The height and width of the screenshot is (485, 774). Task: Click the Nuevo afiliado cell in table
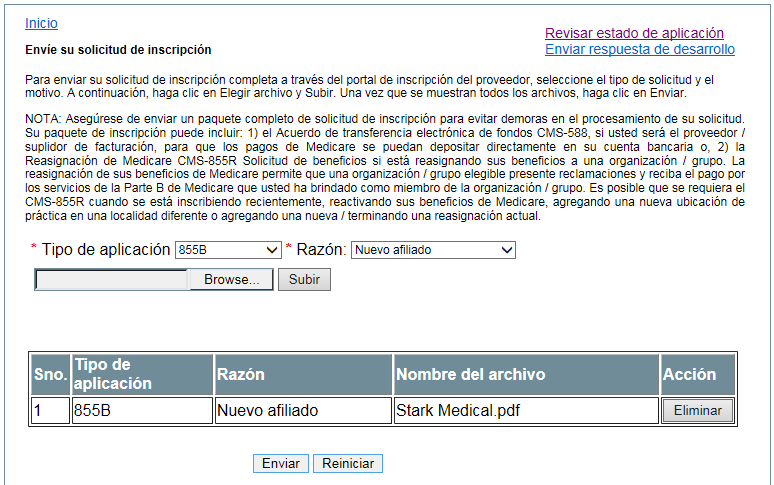click(302, 410)
